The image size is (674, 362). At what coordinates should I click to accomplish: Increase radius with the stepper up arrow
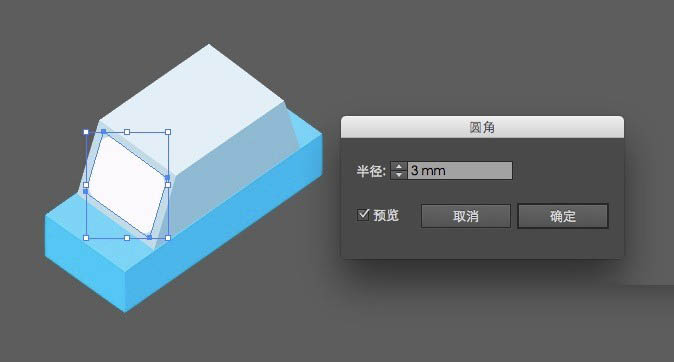click(x=398, y=166)
